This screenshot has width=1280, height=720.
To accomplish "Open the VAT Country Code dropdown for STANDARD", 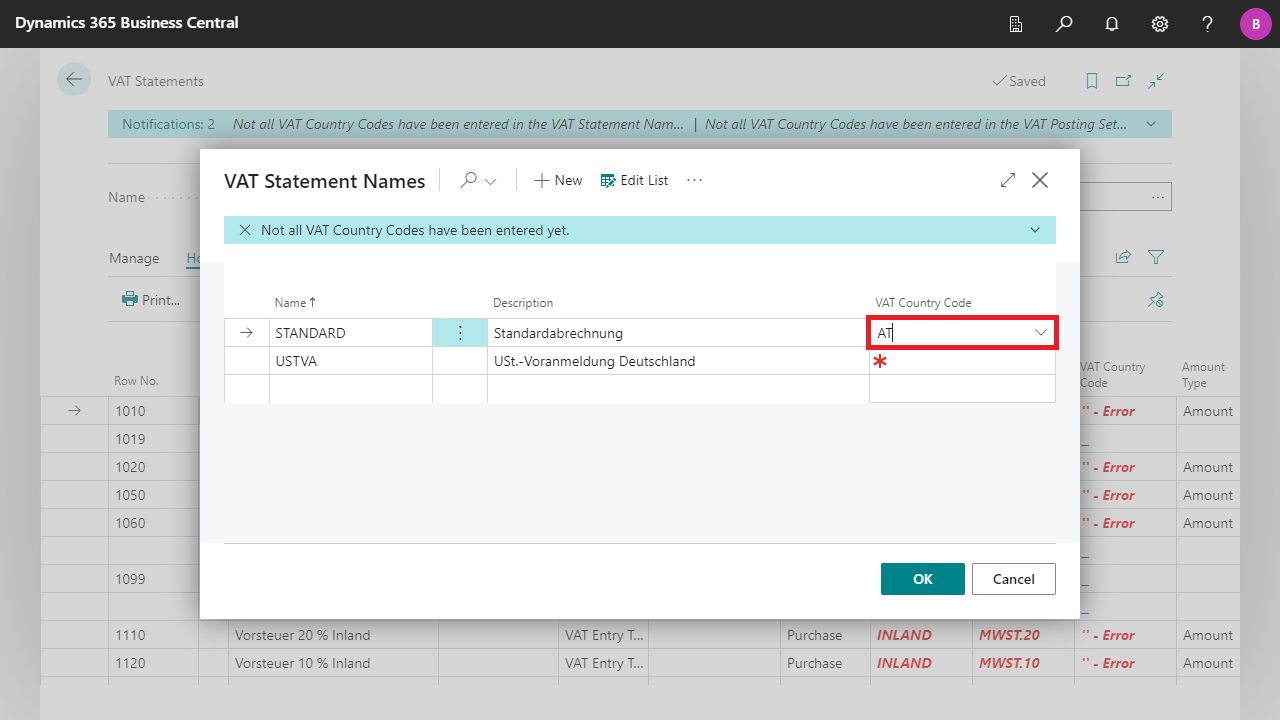I will pos(1039,331).
